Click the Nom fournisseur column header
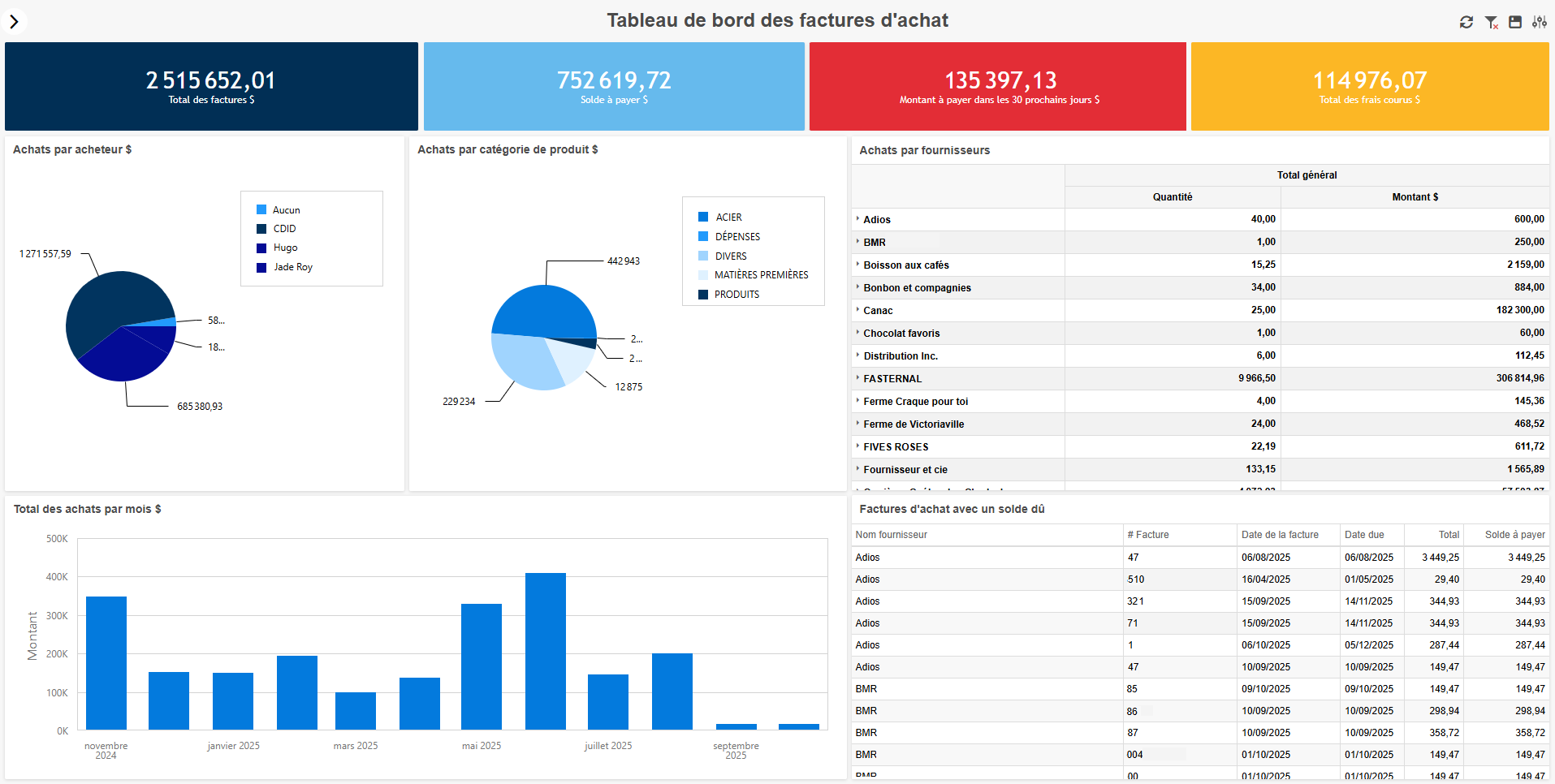 point(891,535)
